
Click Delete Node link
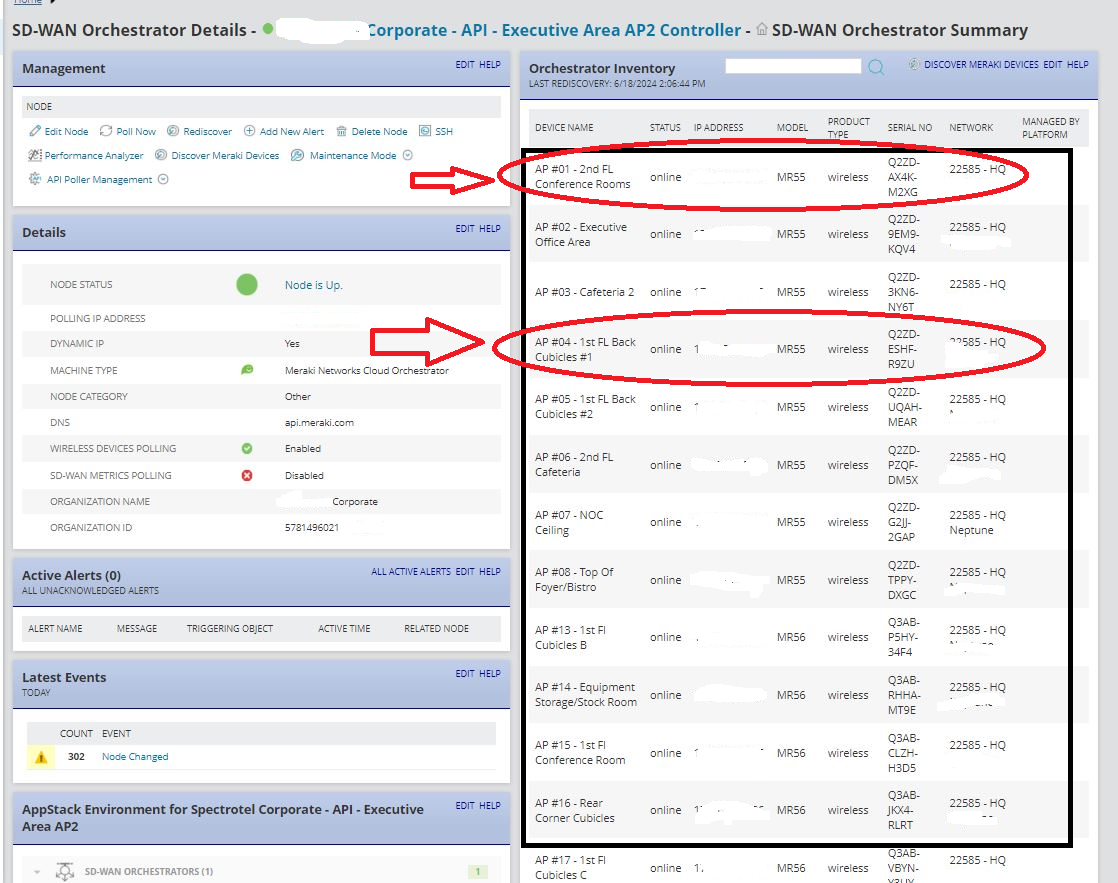click(379, 132)
